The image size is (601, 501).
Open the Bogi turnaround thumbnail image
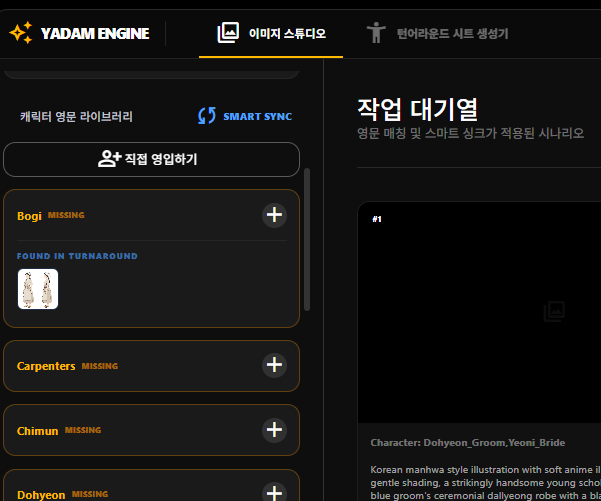tap(38, 289)
